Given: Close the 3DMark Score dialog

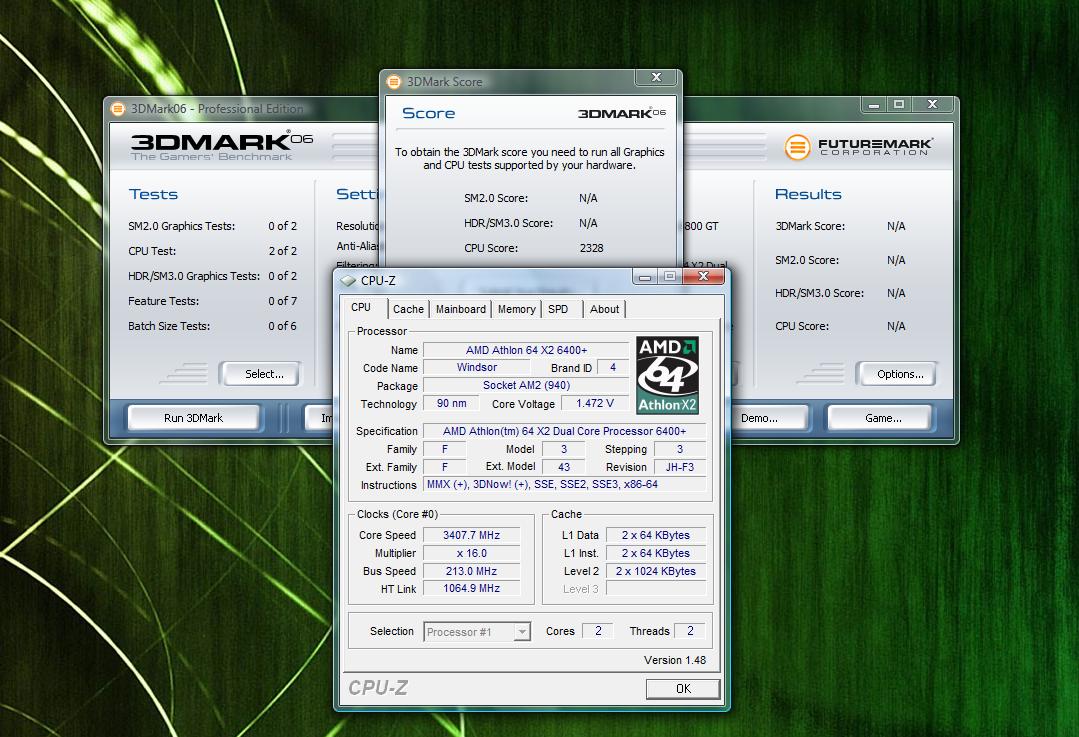Looking at the screenshot, I should coord(656,77).
